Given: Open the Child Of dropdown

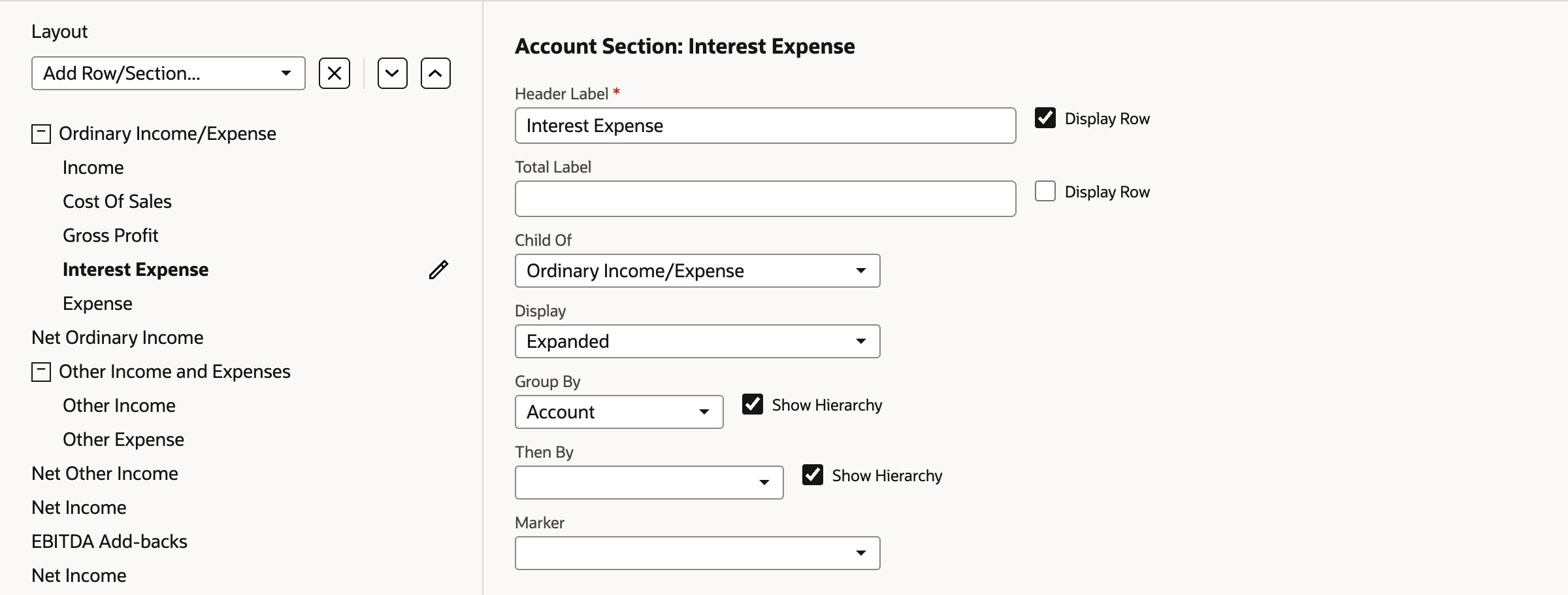Looking at the screenshot, I should click(698, 271).
